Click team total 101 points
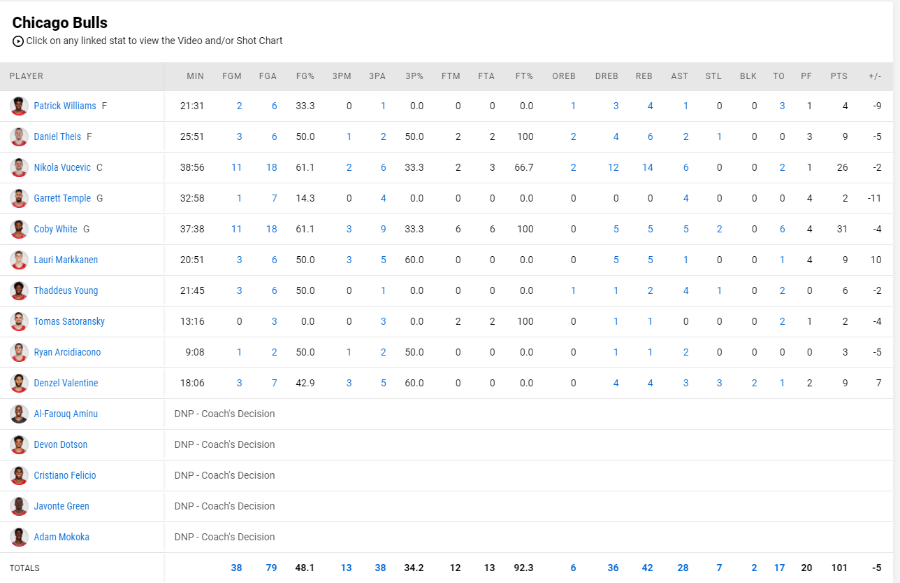This screenshot has height=583, width=900. [839, 568]
